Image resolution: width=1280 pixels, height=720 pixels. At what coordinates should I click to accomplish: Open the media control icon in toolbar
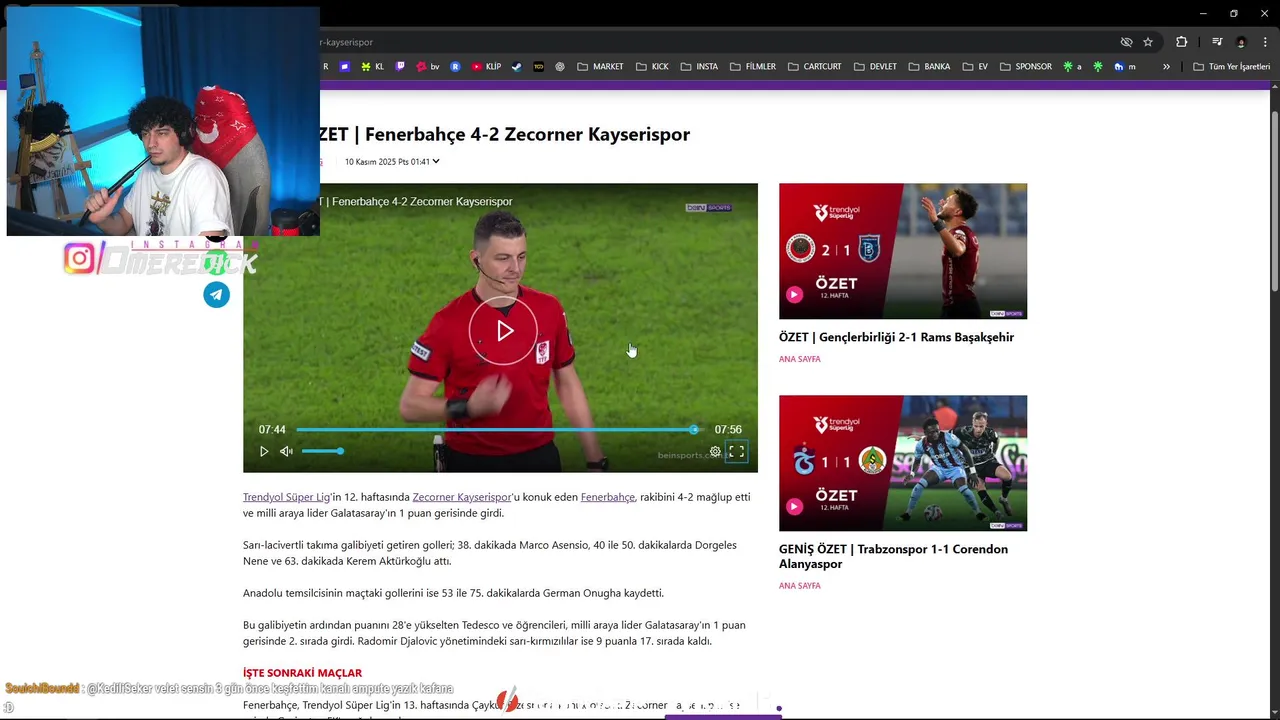1217,42
